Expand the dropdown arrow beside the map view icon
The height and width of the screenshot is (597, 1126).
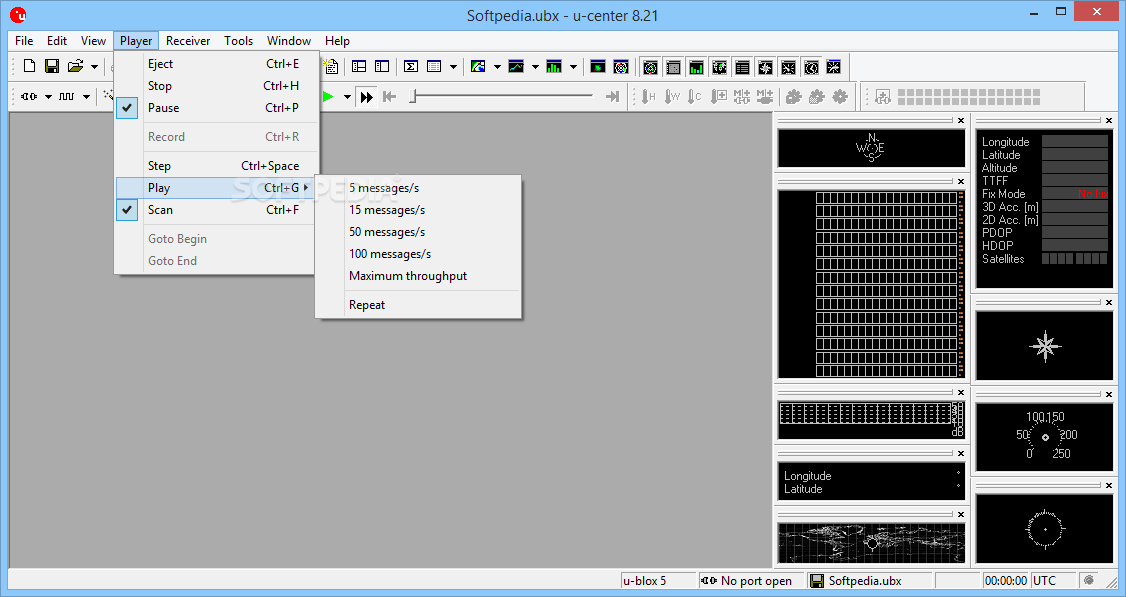pos(497,67)
